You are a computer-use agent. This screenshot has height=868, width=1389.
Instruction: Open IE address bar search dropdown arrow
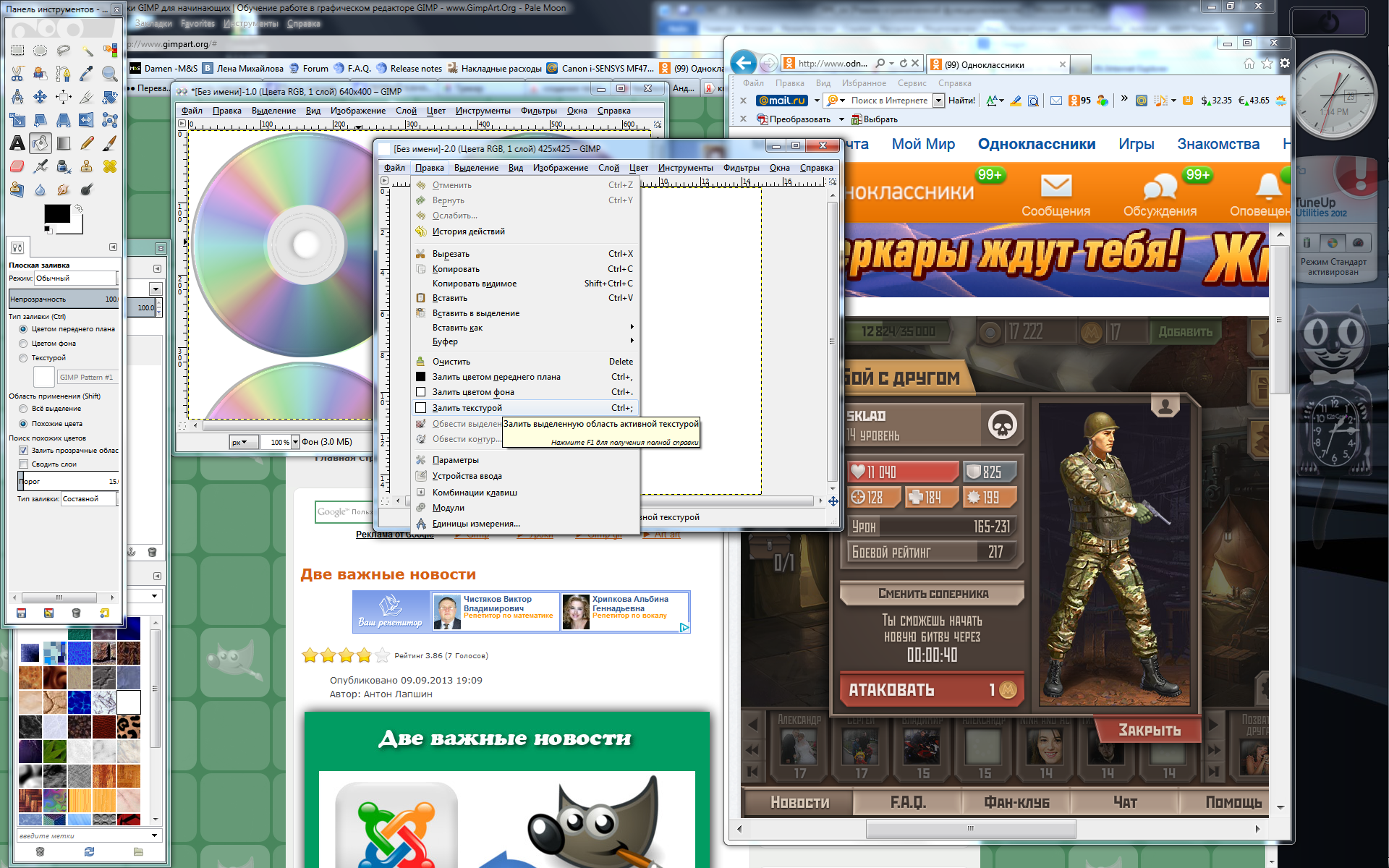[891, 64]
